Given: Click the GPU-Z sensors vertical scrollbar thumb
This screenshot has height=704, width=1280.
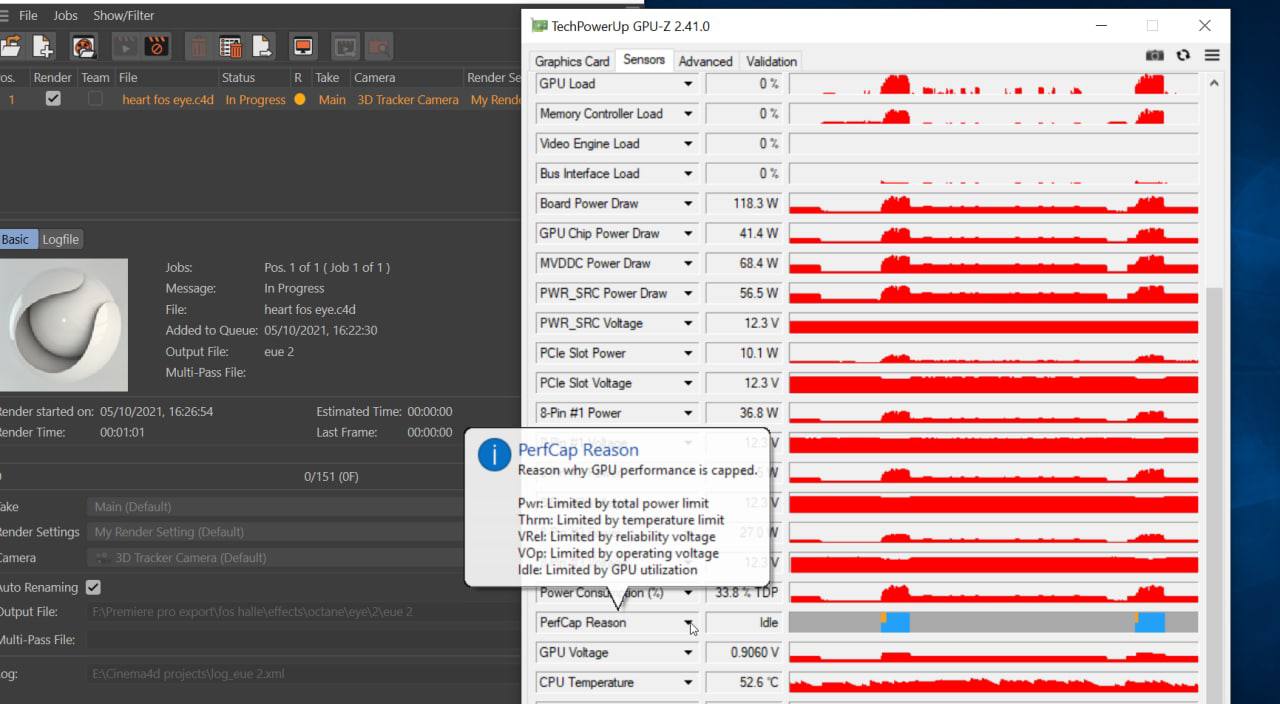Looking at the screenshot, I should point(1214,495).
